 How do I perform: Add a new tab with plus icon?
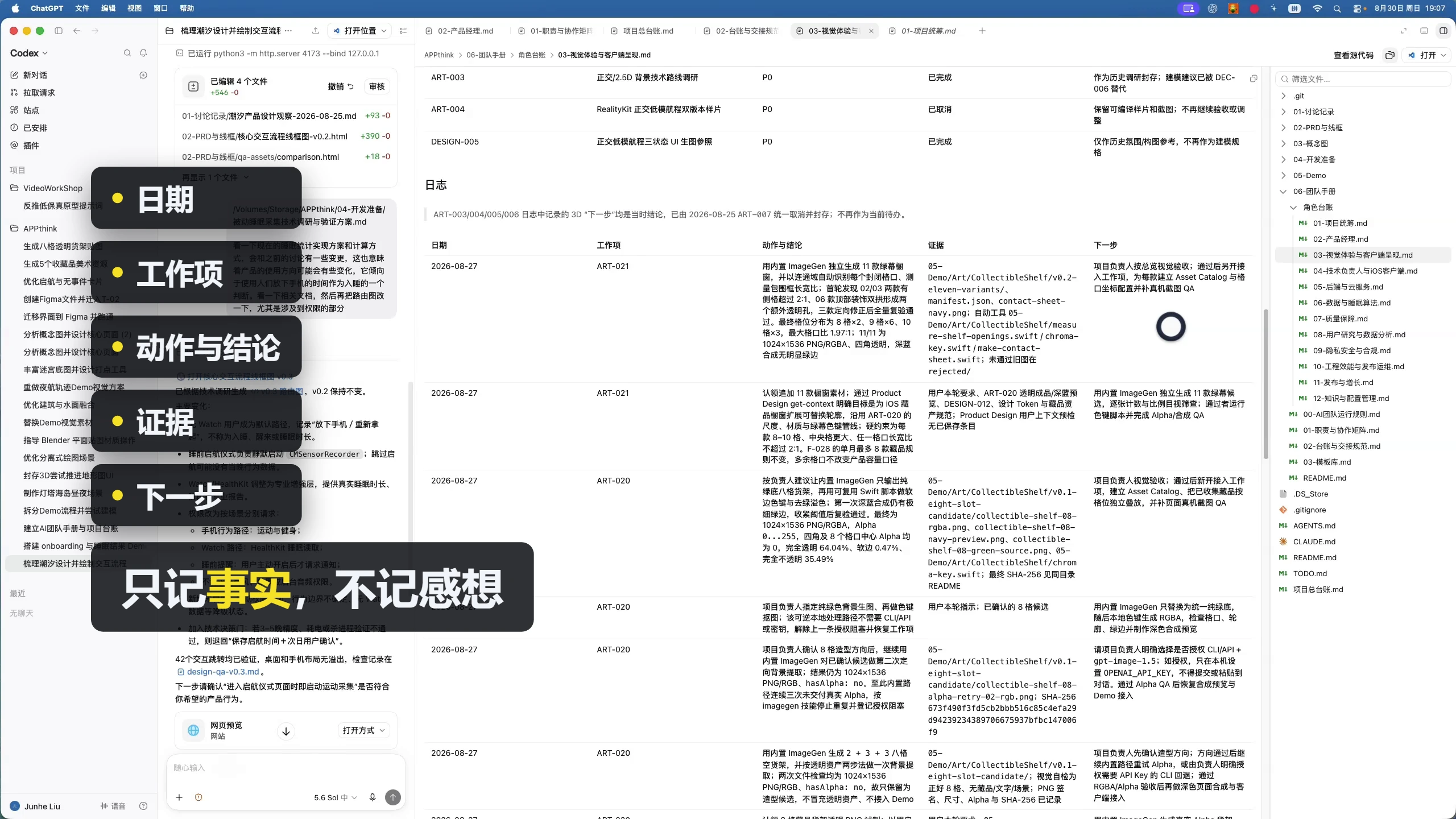click(982, 31)
